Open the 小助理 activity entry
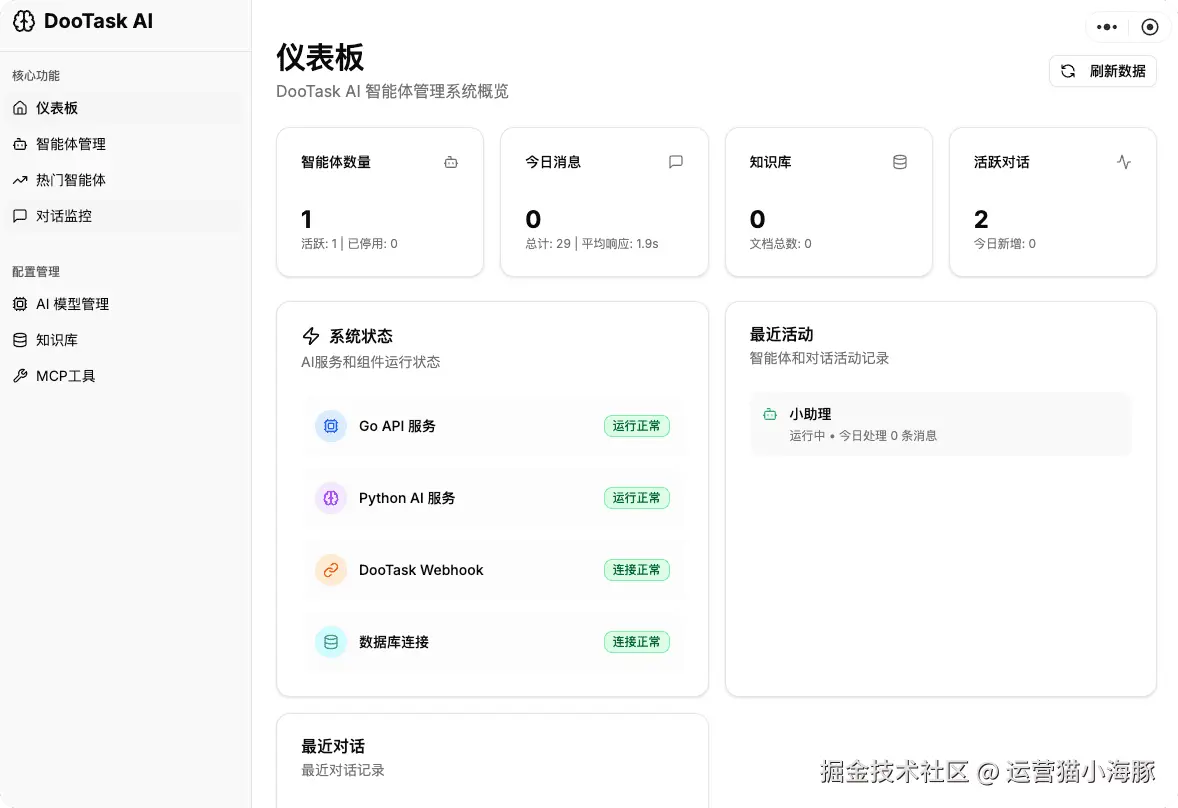The width and height of the screenshot is (1178, 808). pos(941,424)
